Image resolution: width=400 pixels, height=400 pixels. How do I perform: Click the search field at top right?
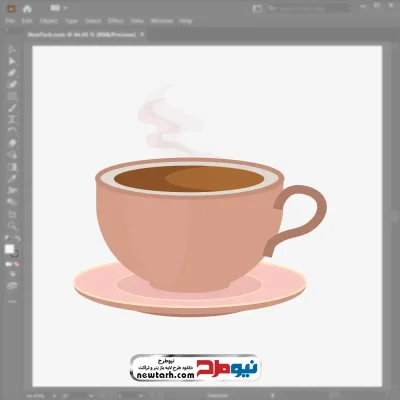click(309, 8)
